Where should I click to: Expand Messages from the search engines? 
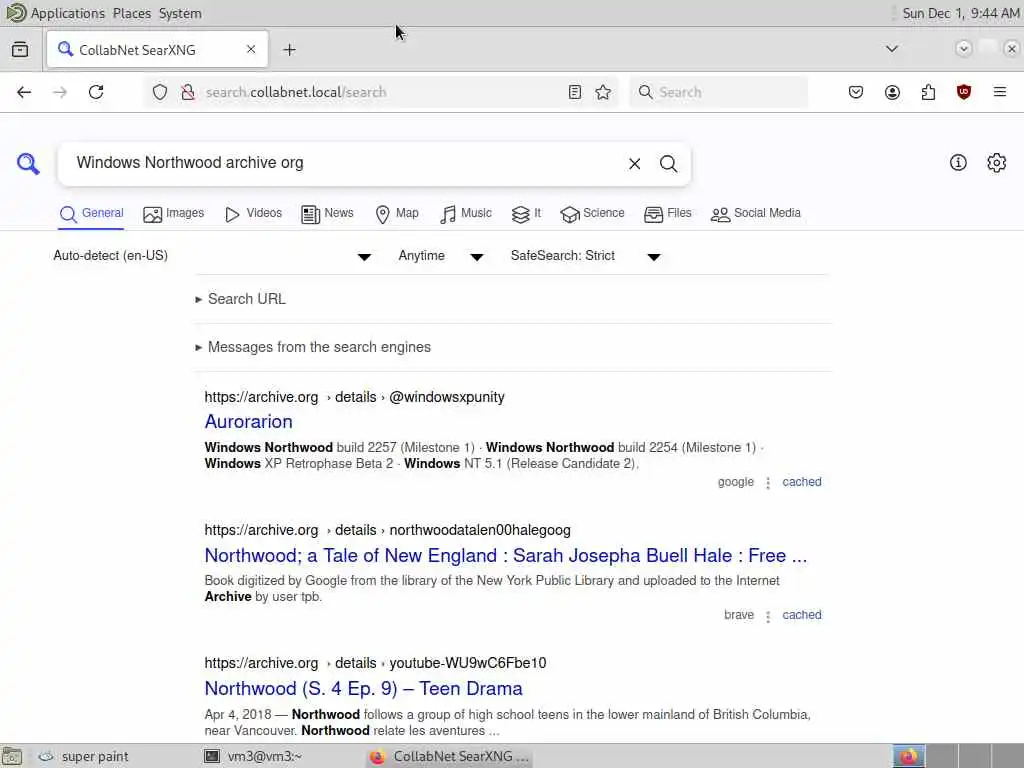[x=313, y=347]
